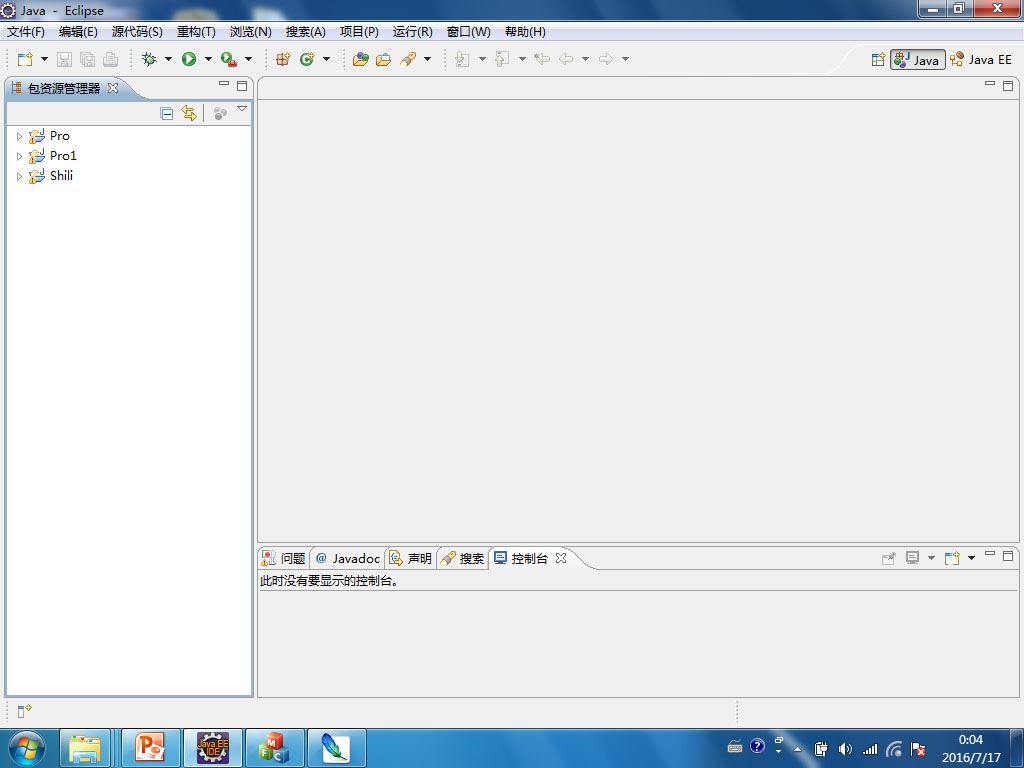Click the Back navigation arrow icon
The height and width of the screenshot is (768, 1024).
566,59
